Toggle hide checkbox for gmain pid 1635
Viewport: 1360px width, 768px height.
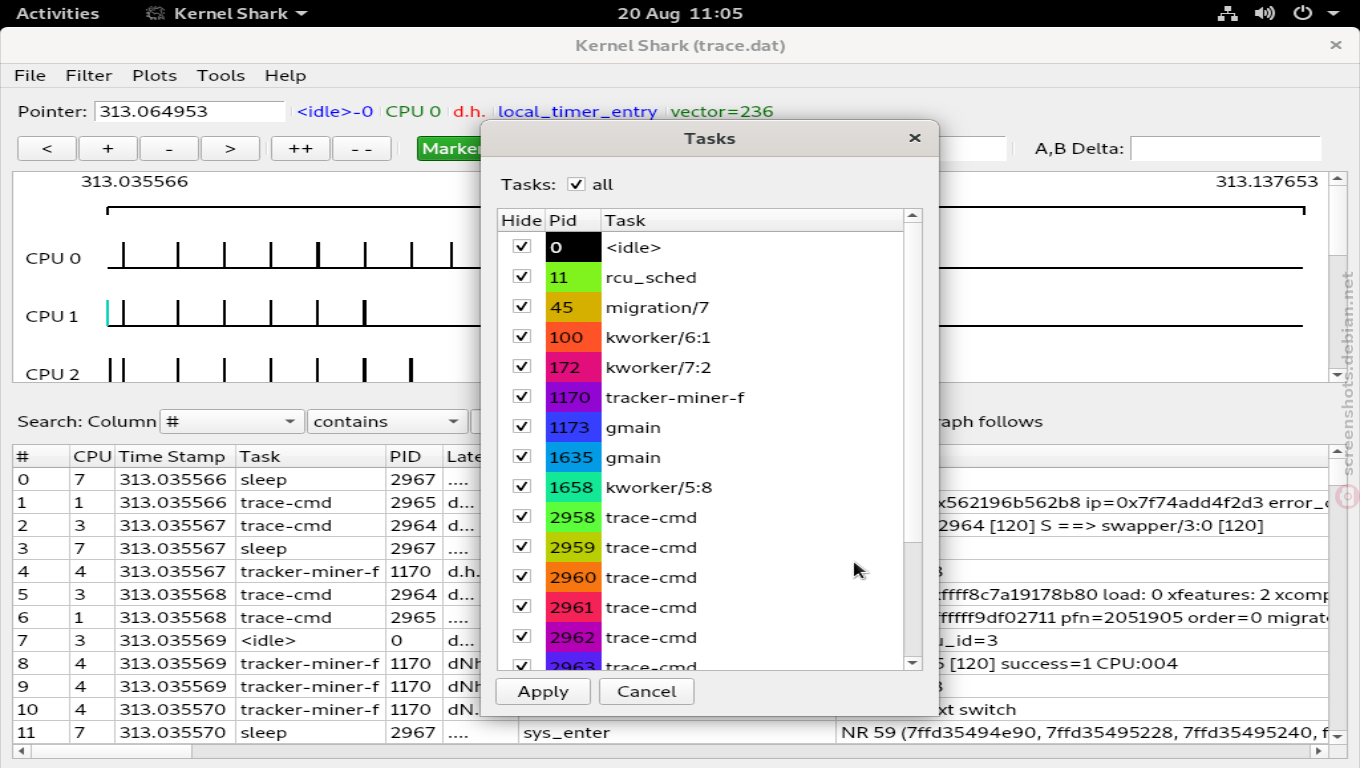[x=521, y=456]
